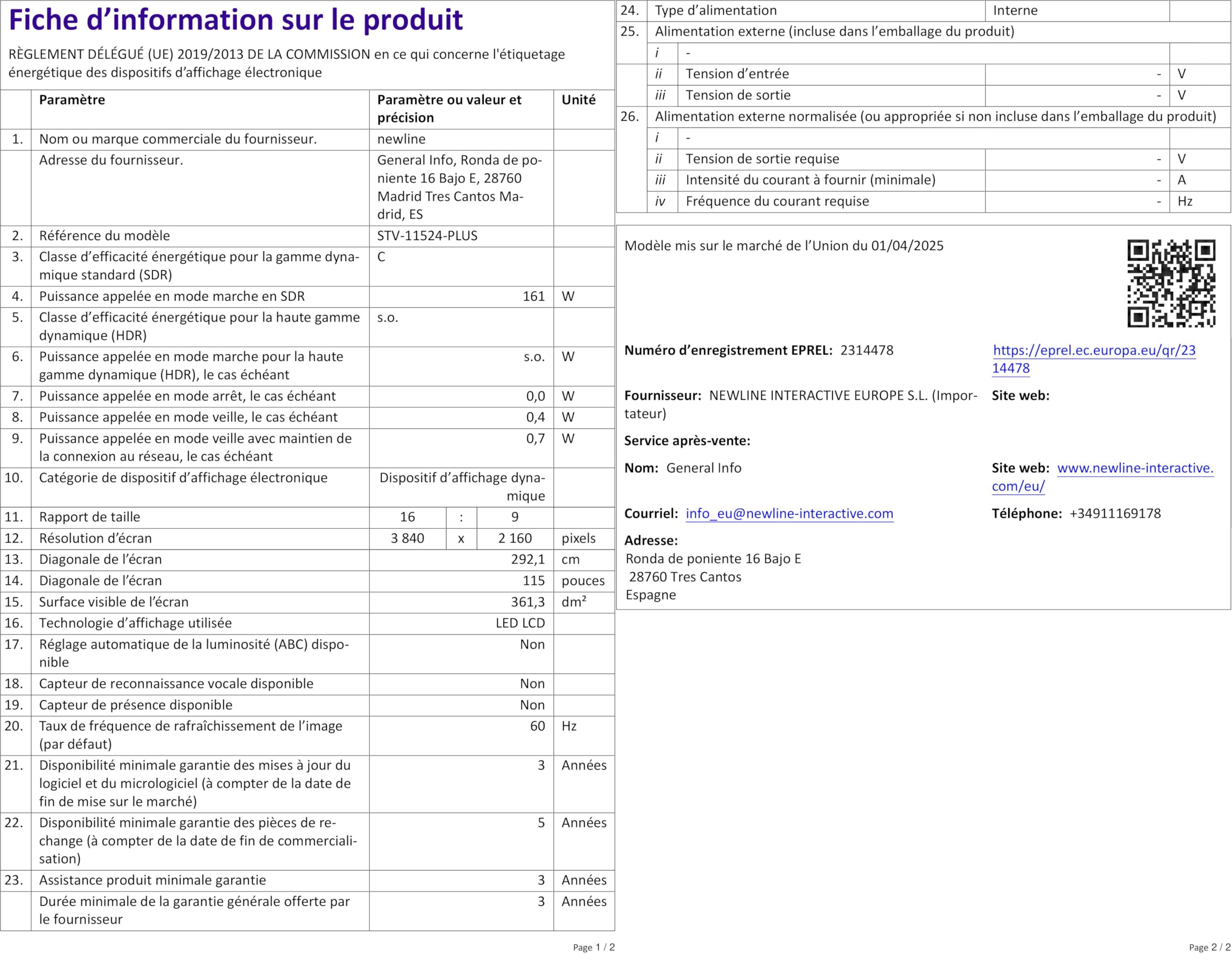Click the 'Type d'alimentation' row label
Viewport: 1232px width, 963px height.
click(x=715, y=11)
